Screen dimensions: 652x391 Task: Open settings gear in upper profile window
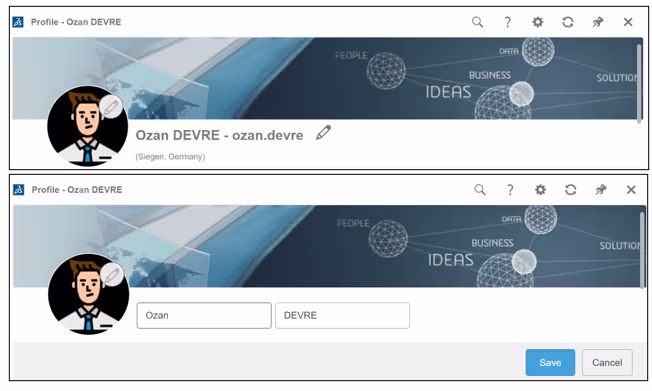(x=538, y=22)
